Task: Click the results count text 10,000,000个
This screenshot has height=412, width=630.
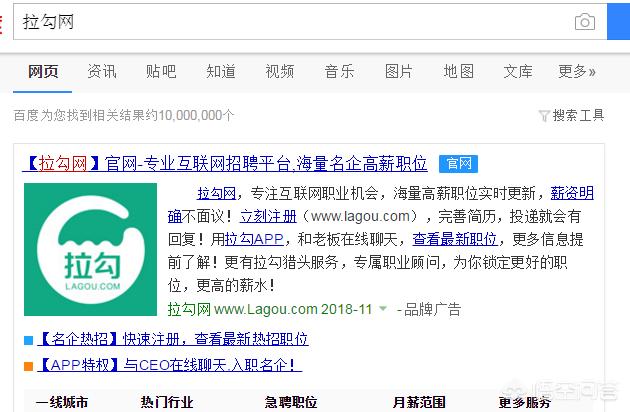Action: (x=196, y=116)
